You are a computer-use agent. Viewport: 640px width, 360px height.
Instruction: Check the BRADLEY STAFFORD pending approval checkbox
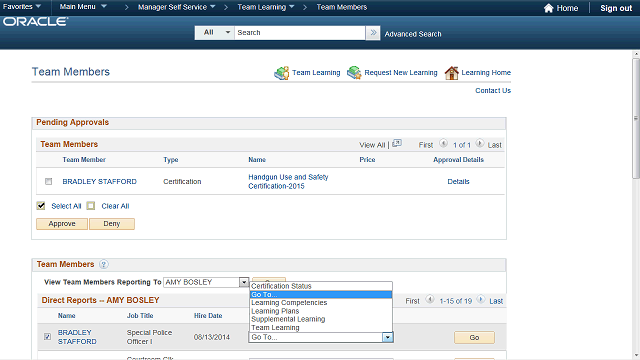point(49,181)
